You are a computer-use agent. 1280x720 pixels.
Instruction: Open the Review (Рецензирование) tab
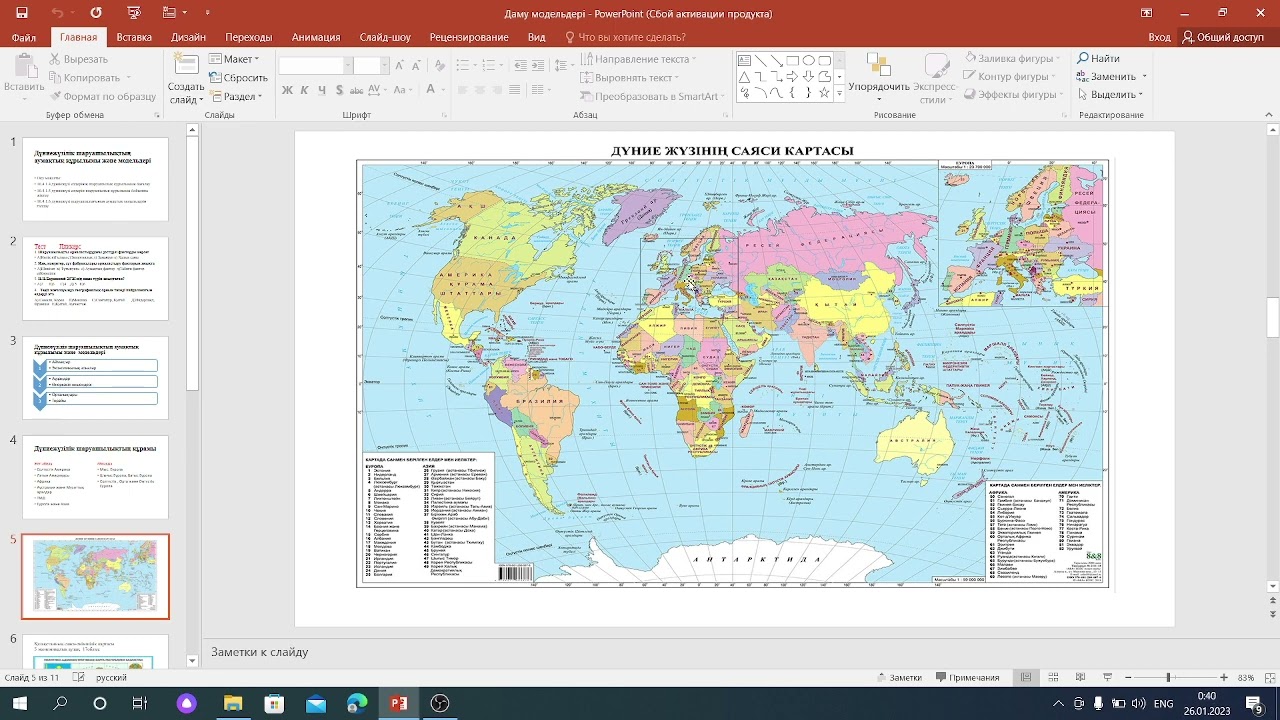tap(469, 37)
